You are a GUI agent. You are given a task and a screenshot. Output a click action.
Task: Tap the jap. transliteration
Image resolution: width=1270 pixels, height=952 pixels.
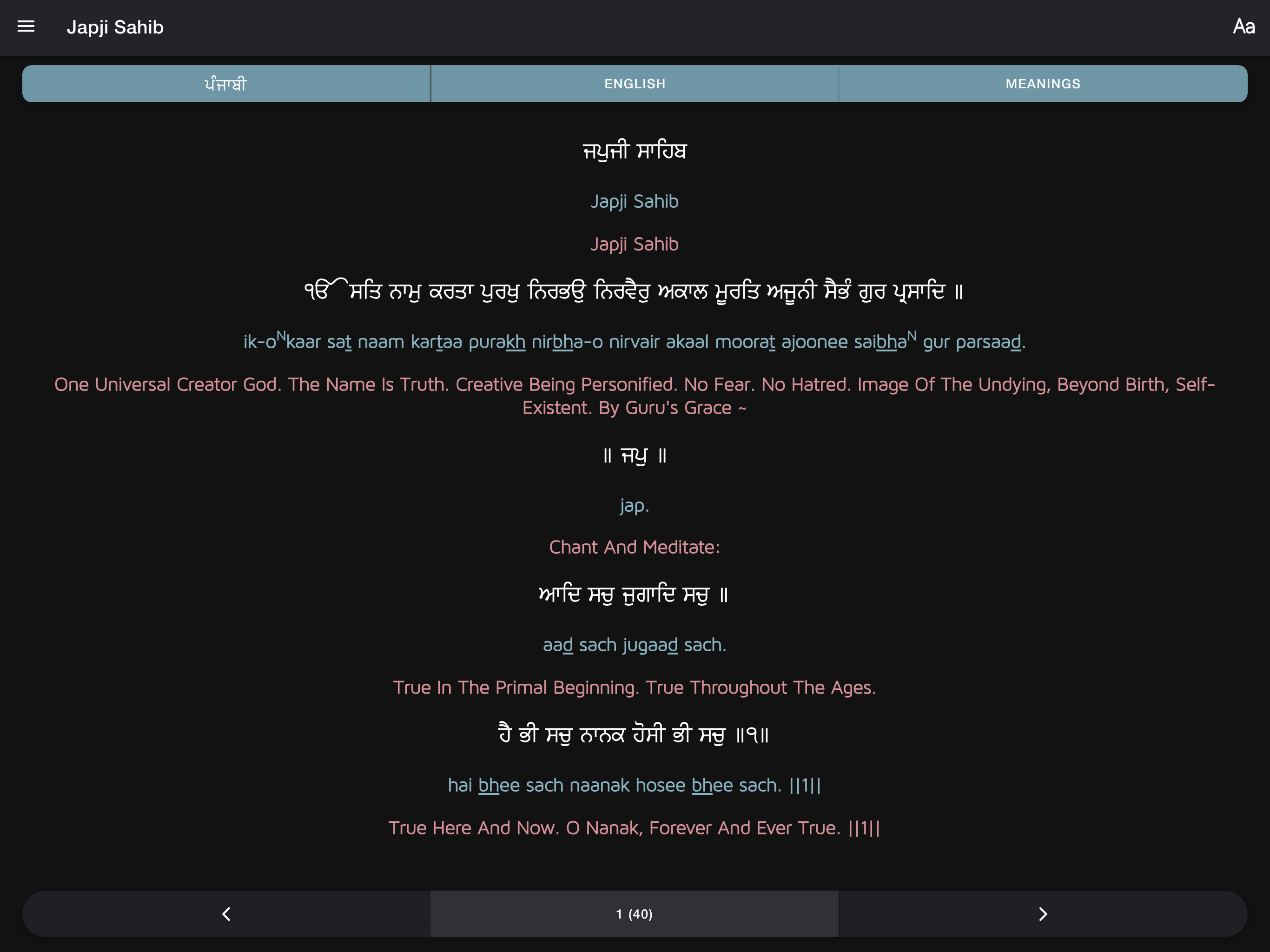(635, 505)
